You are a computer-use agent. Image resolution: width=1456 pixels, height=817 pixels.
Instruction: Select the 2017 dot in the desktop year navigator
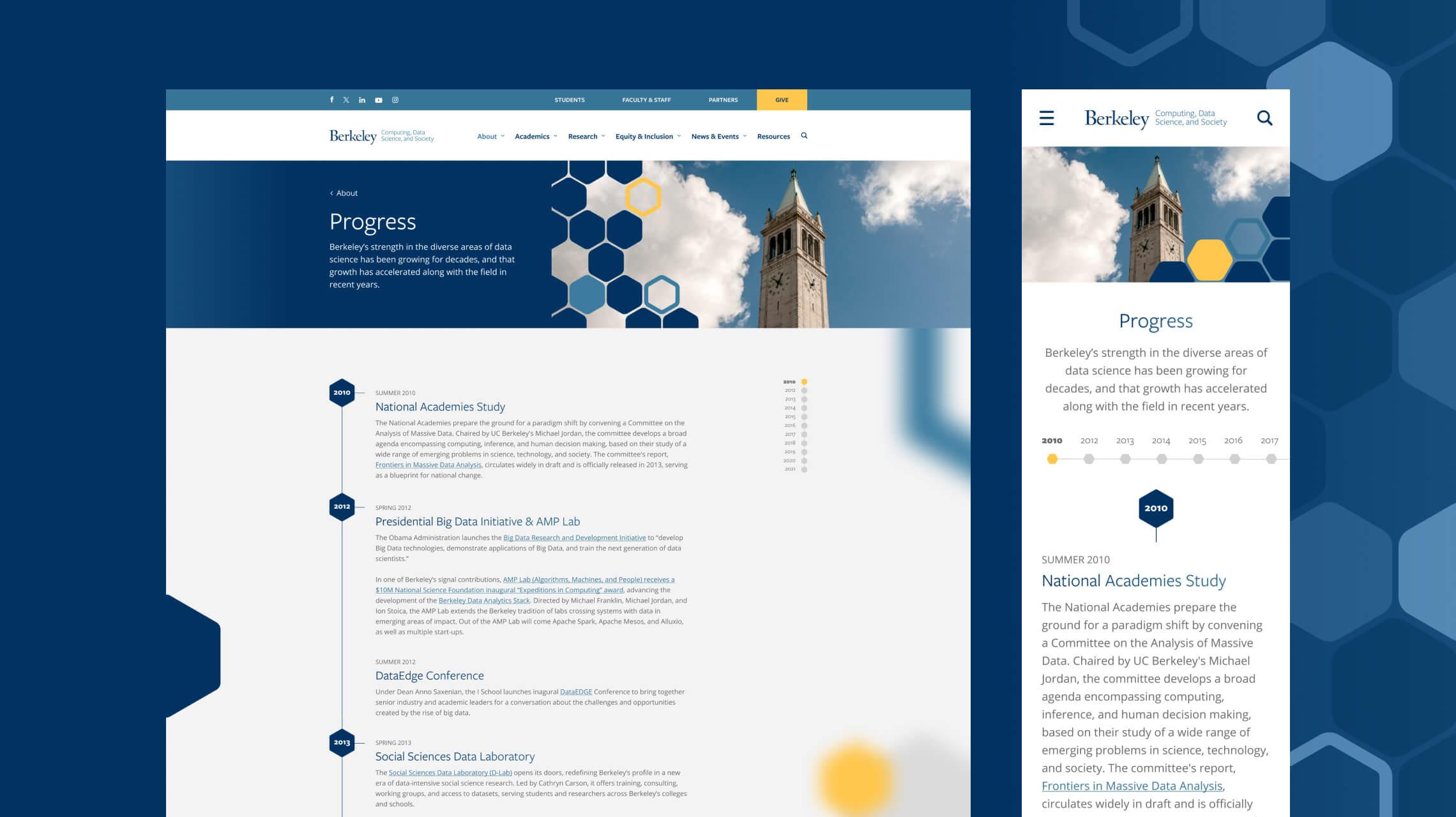804,435
